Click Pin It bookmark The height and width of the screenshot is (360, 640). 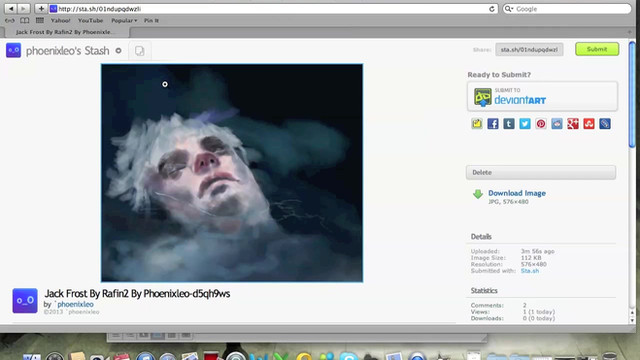pyautogui.click(x=151, y=20)
